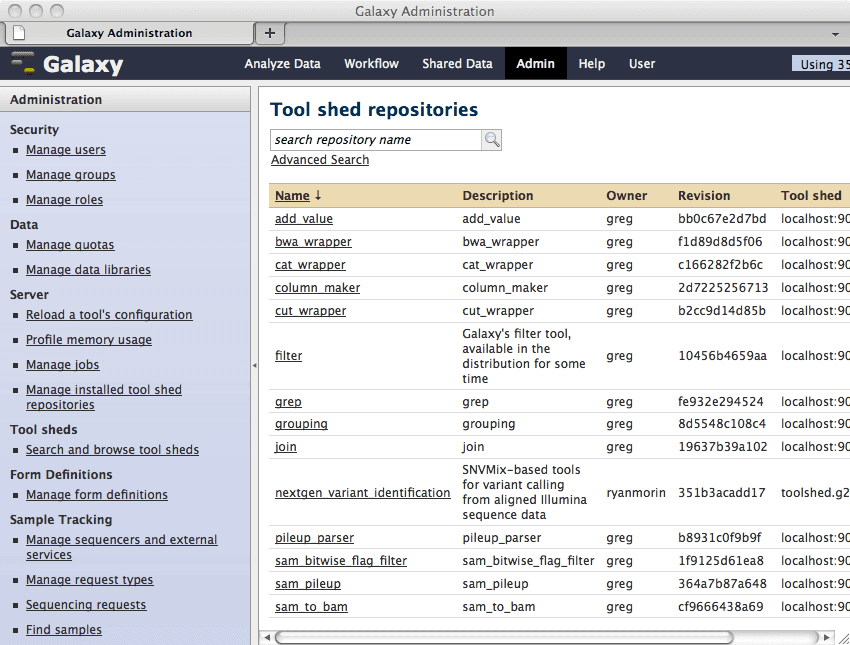The width and height of the screenshot is (850, 645).
Task: Open the bwa_wrapper repository link
Action: click(313, 242)
